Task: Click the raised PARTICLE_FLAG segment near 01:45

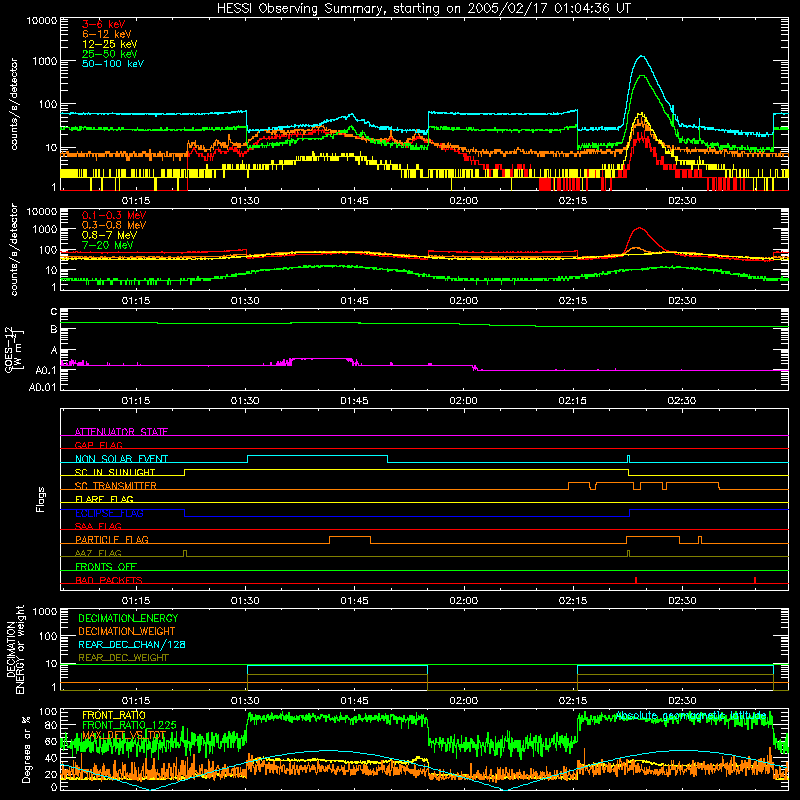Action: 350,537
